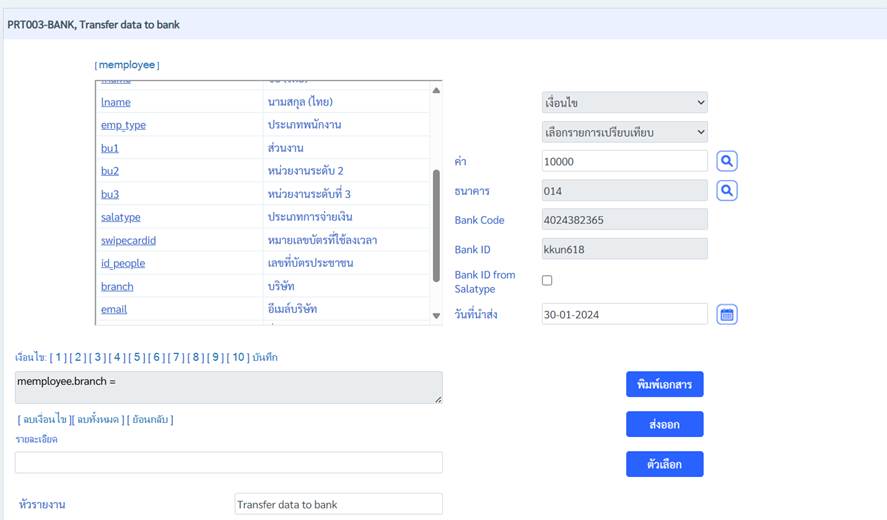Choose condition slot [ 6 ]
This screenshot has width=887, height=520.
[x=157, y=357]
